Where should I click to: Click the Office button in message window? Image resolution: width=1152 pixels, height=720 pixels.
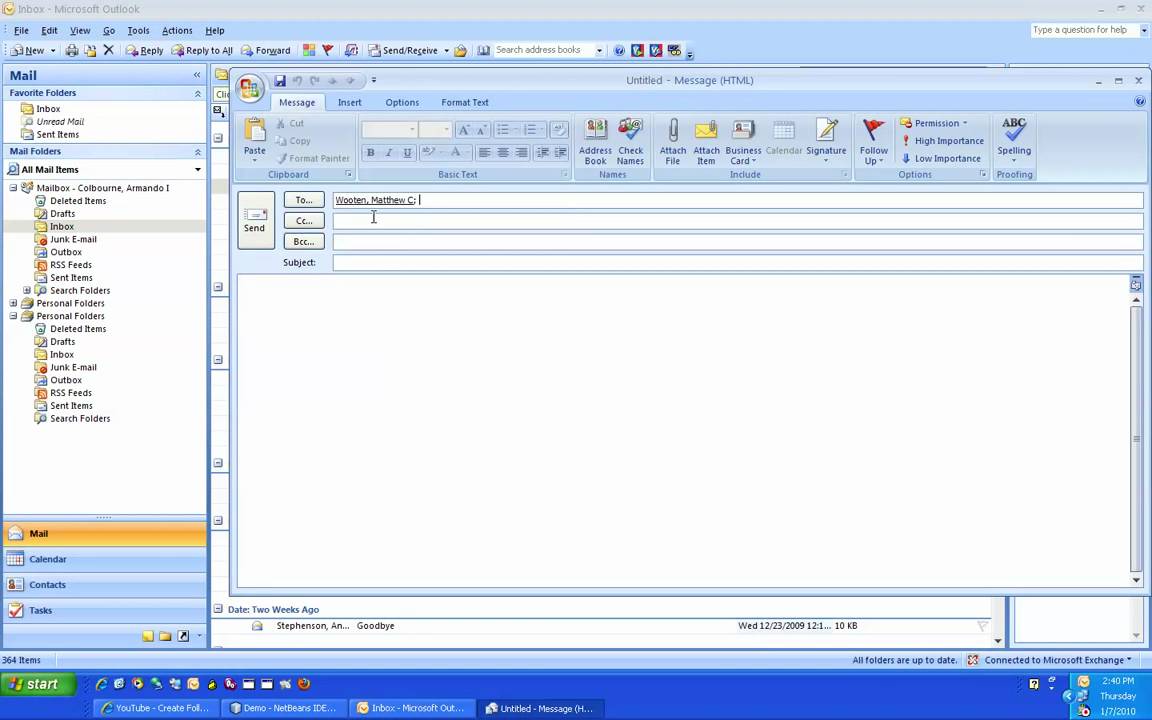pos(250,88)
